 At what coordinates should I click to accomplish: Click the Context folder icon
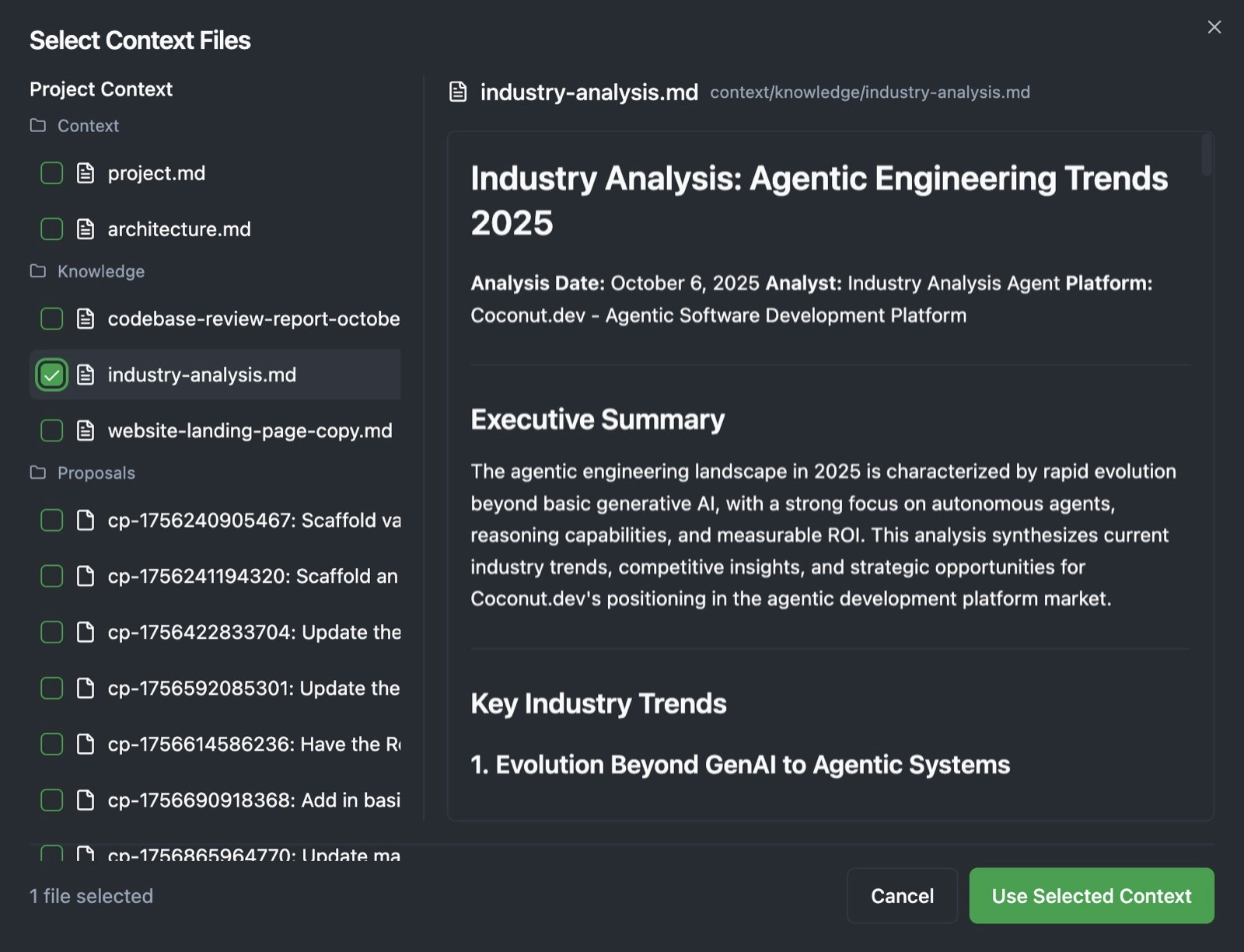37,126
